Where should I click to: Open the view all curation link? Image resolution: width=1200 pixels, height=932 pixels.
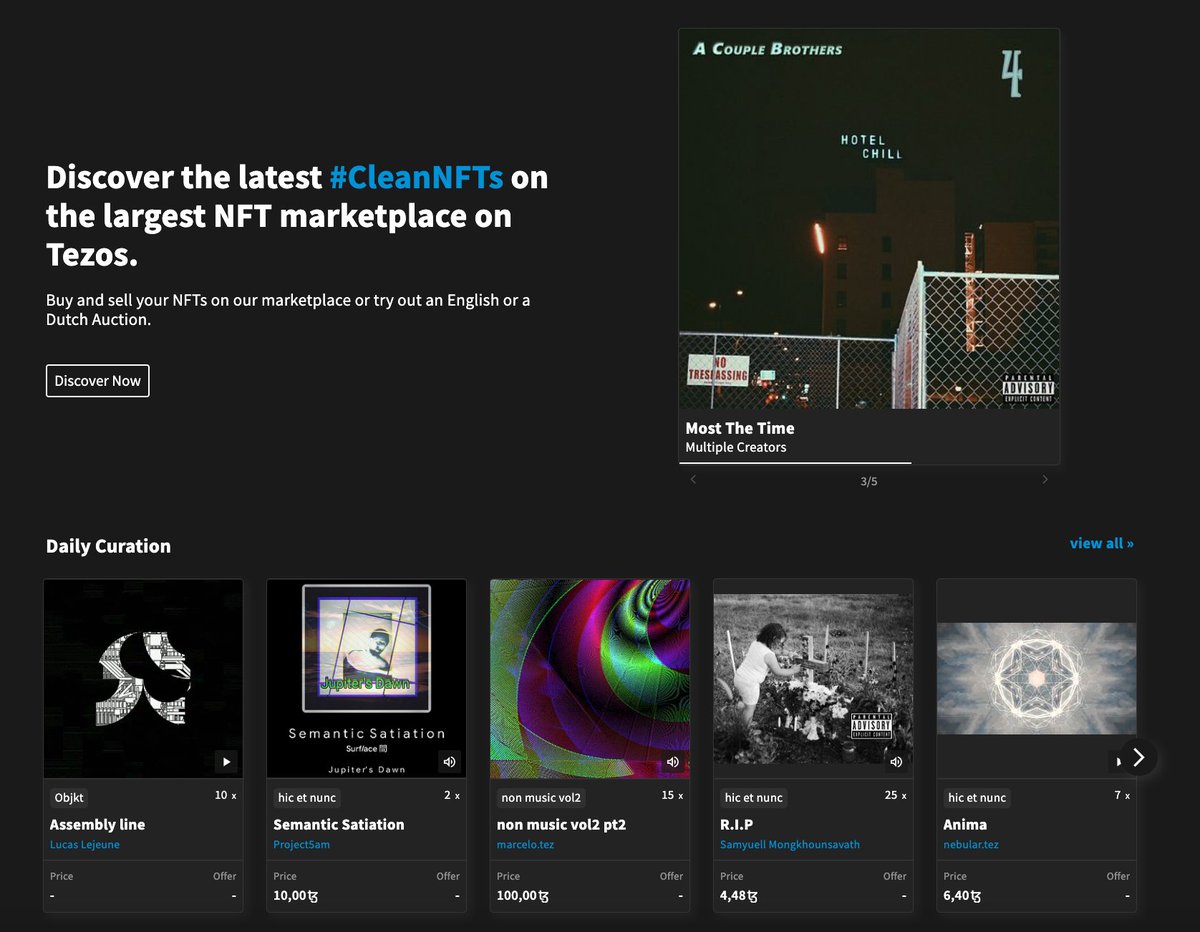coord(1102,543)
